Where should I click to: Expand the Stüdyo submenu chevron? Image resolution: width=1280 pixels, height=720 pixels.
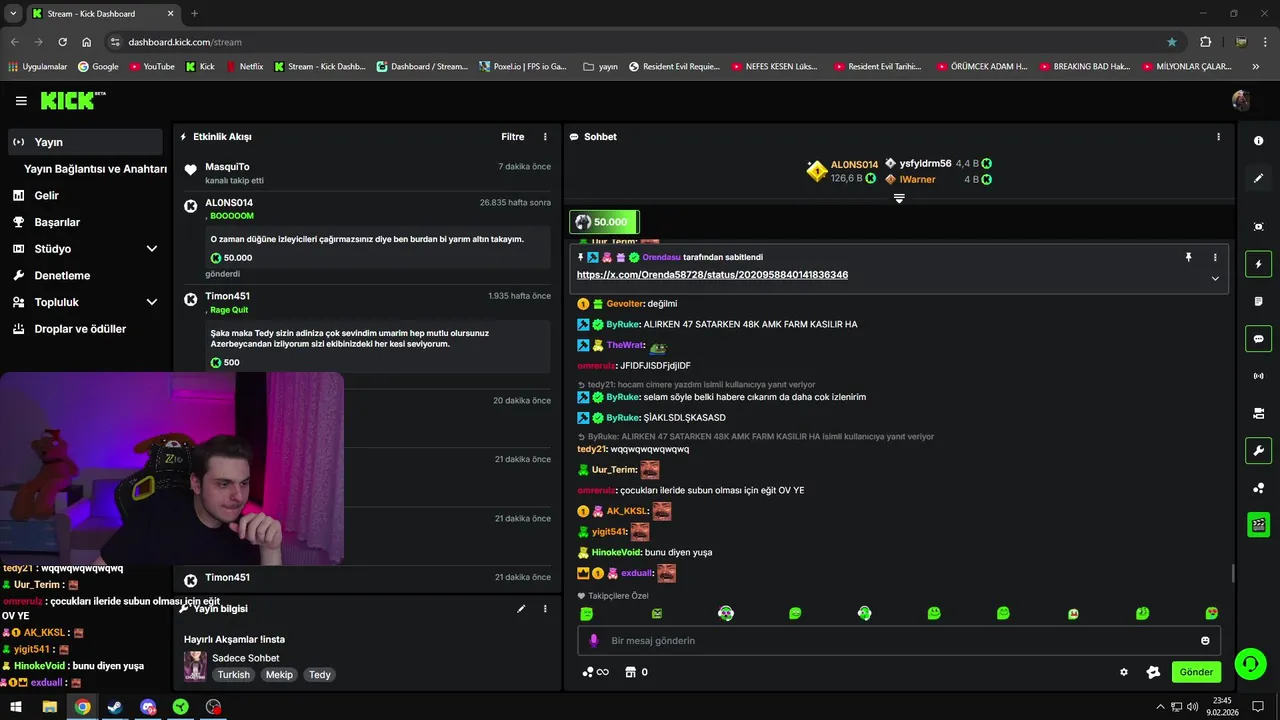152,249
